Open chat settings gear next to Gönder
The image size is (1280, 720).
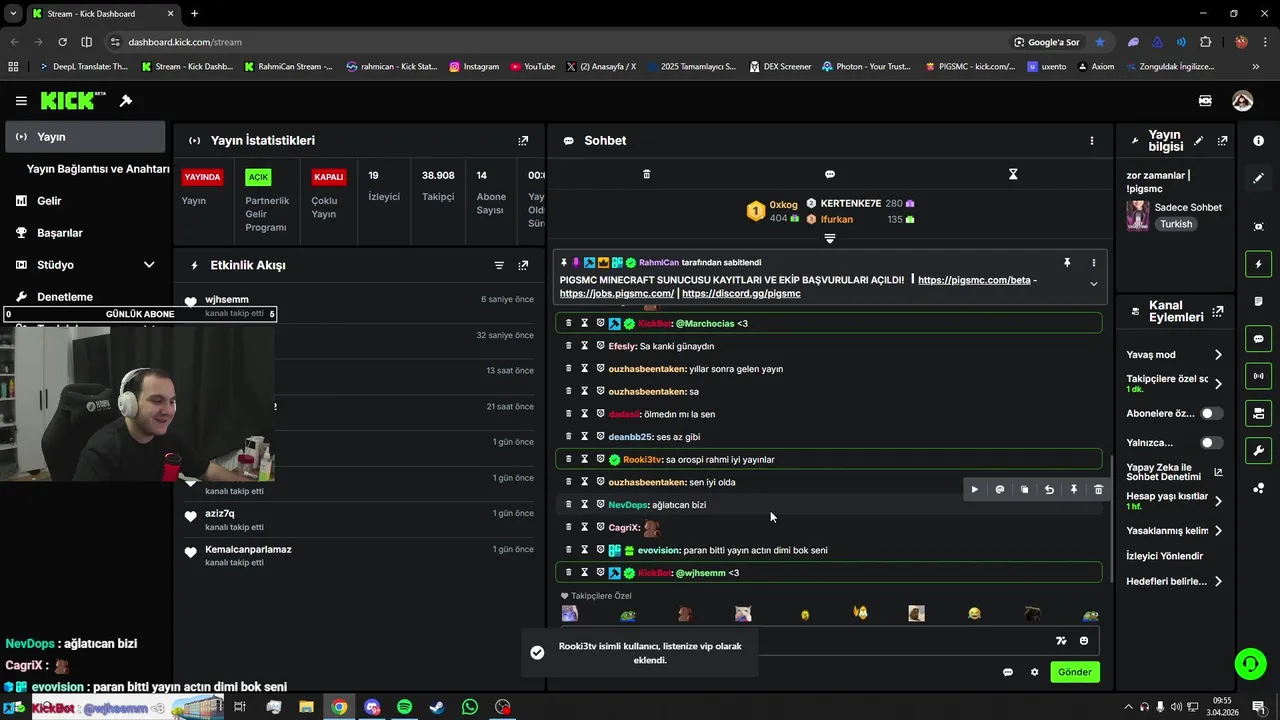[x=1034, y=672]
